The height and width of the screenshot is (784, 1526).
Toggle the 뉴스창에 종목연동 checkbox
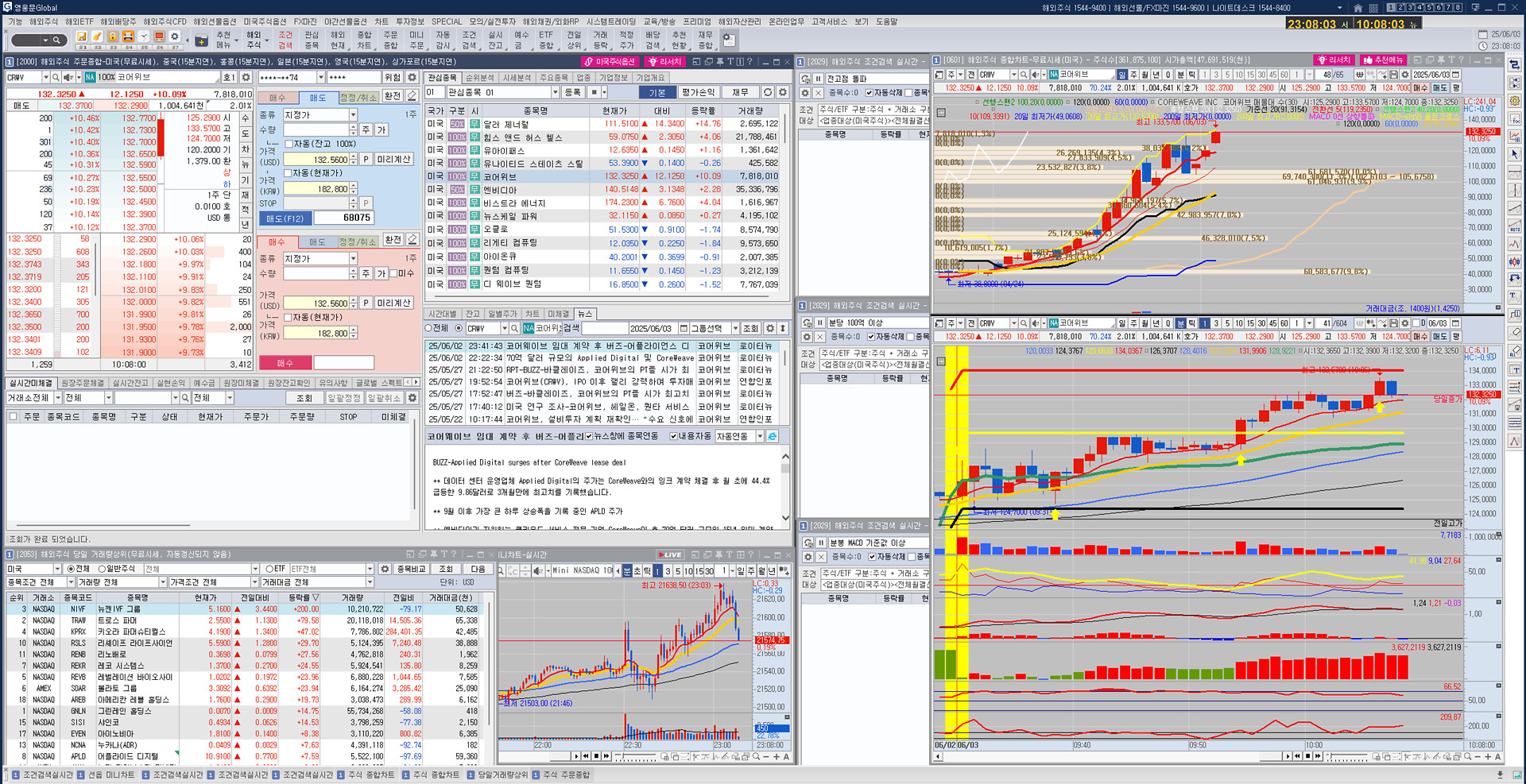coord(589,436)
